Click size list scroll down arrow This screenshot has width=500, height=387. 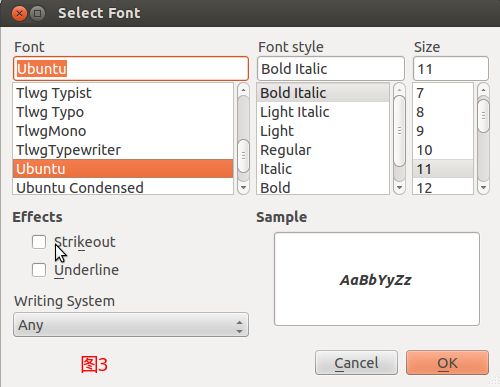[483, 187]
